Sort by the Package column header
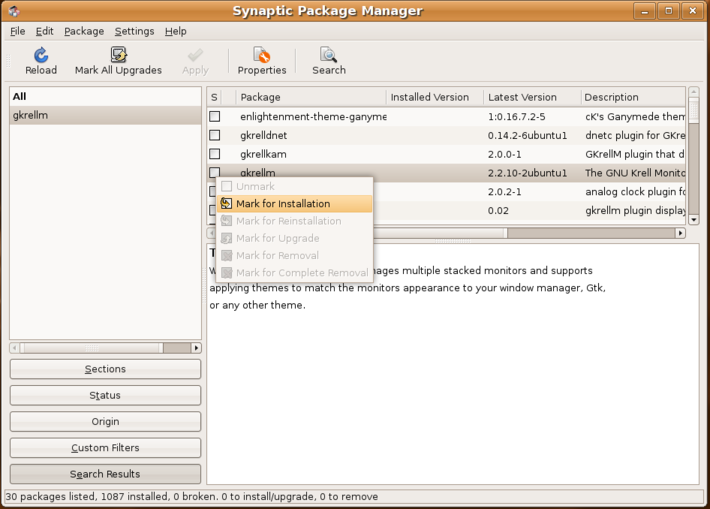 point(311,97)
